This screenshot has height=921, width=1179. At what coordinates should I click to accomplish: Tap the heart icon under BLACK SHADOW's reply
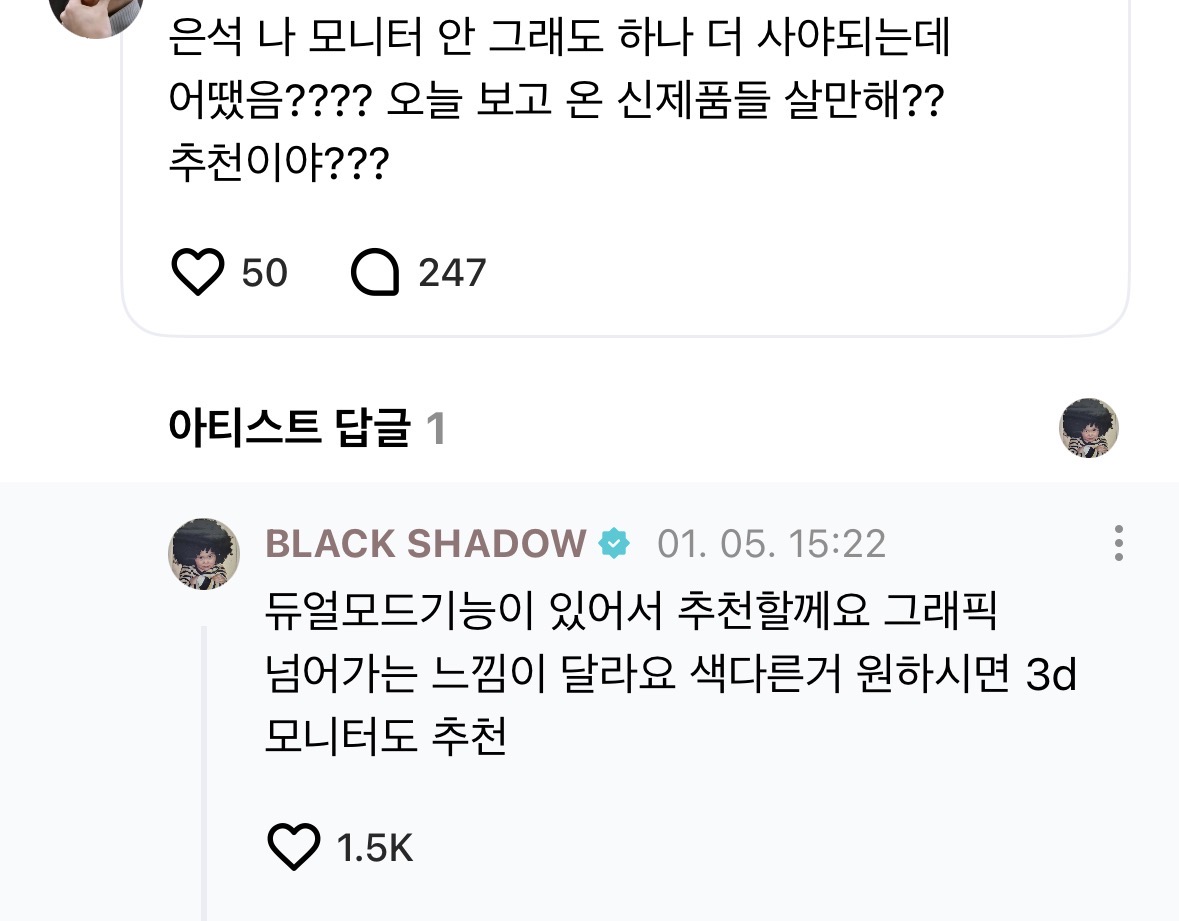point(291,847)
